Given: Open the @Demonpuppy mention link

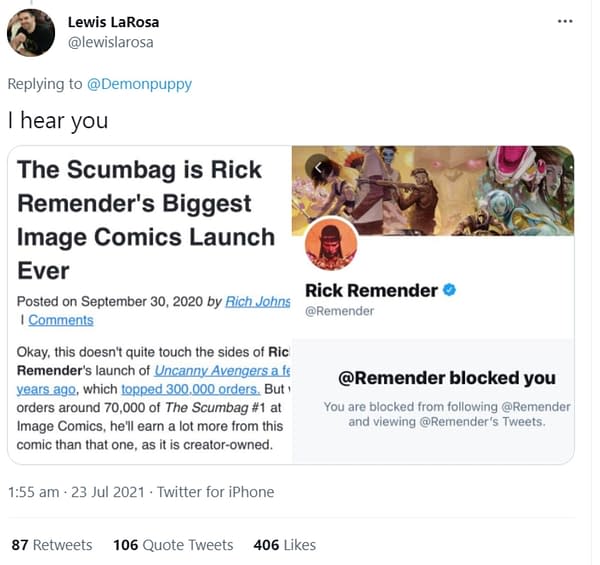Looking at the screenshot, I should coord(139,84).
